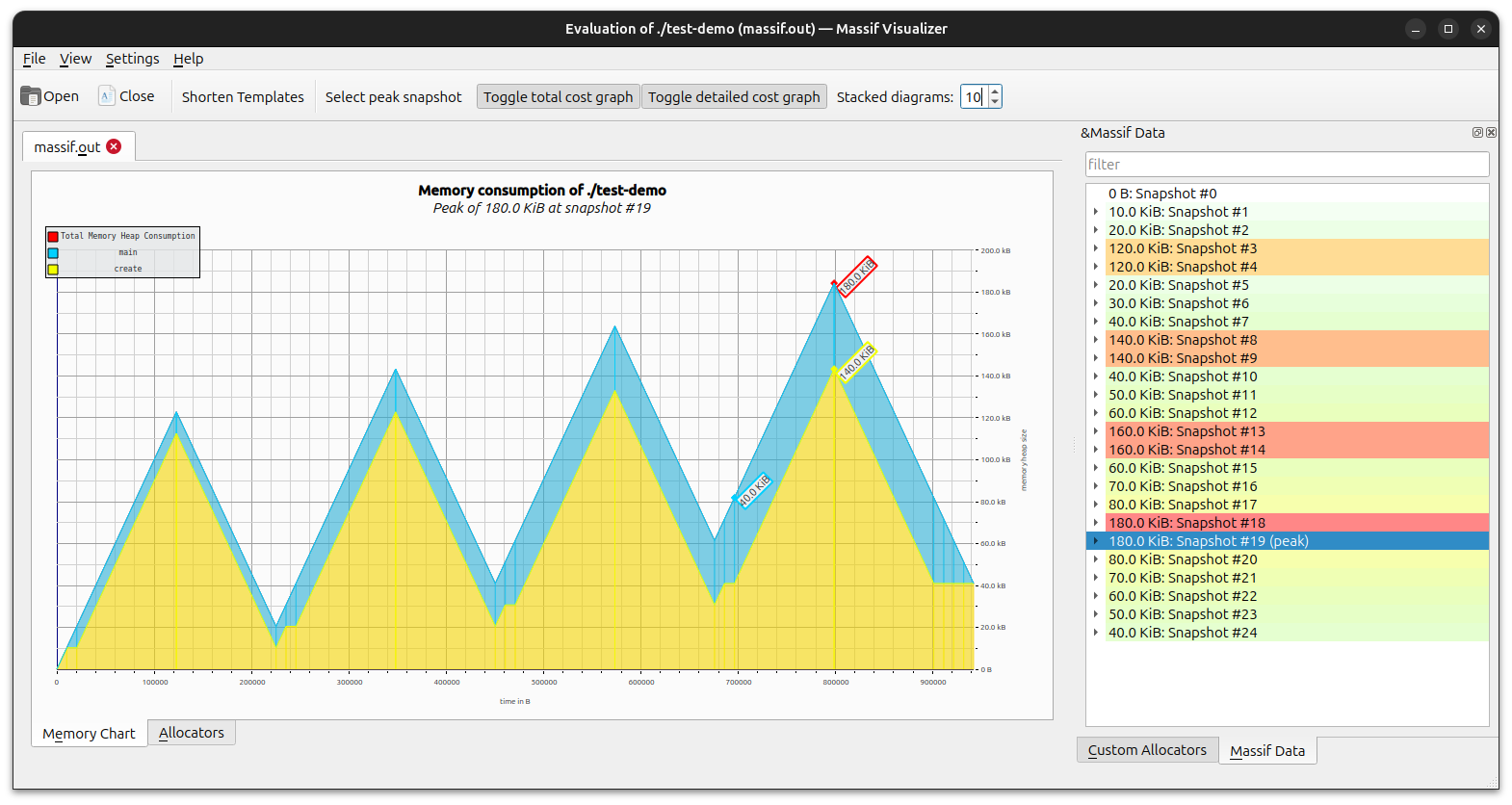Click the red Total Memory Heap legend swatch
The width and height of the screenshot is (1512, 805).
click(x=53, y=236)
